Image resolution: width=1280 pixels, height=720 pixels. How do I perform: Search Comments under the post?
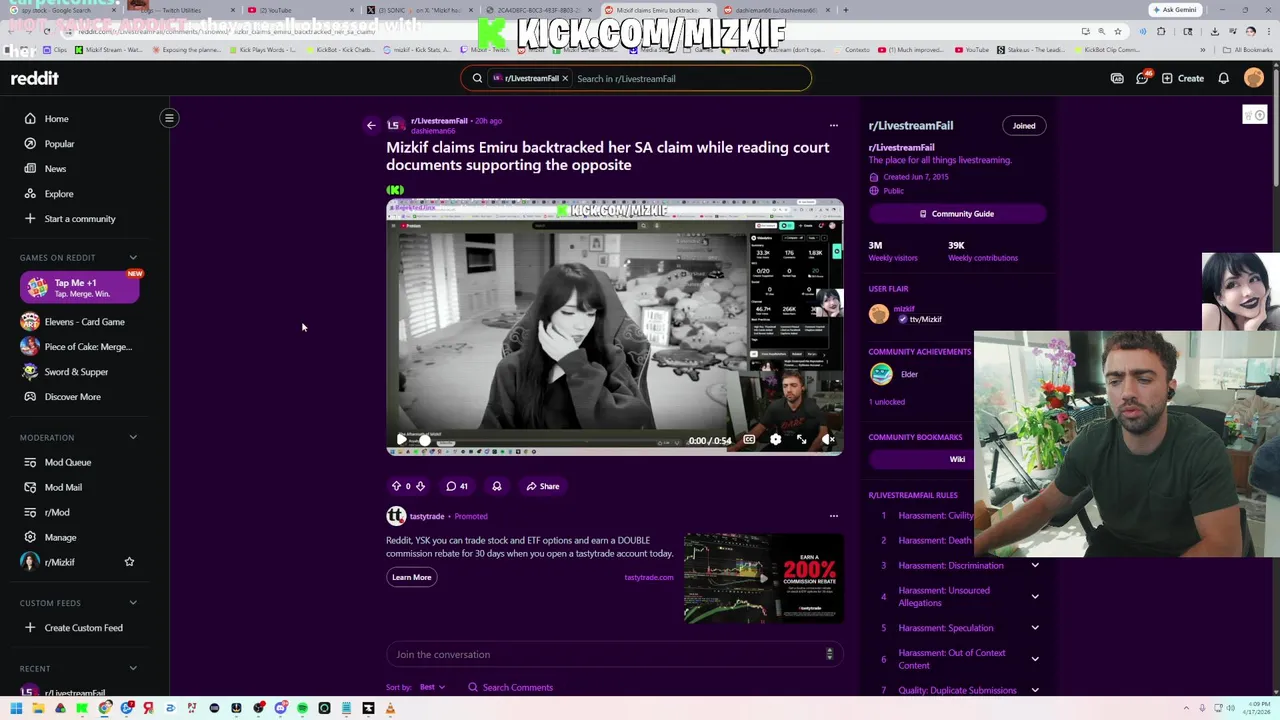click(x=510, y=687)
